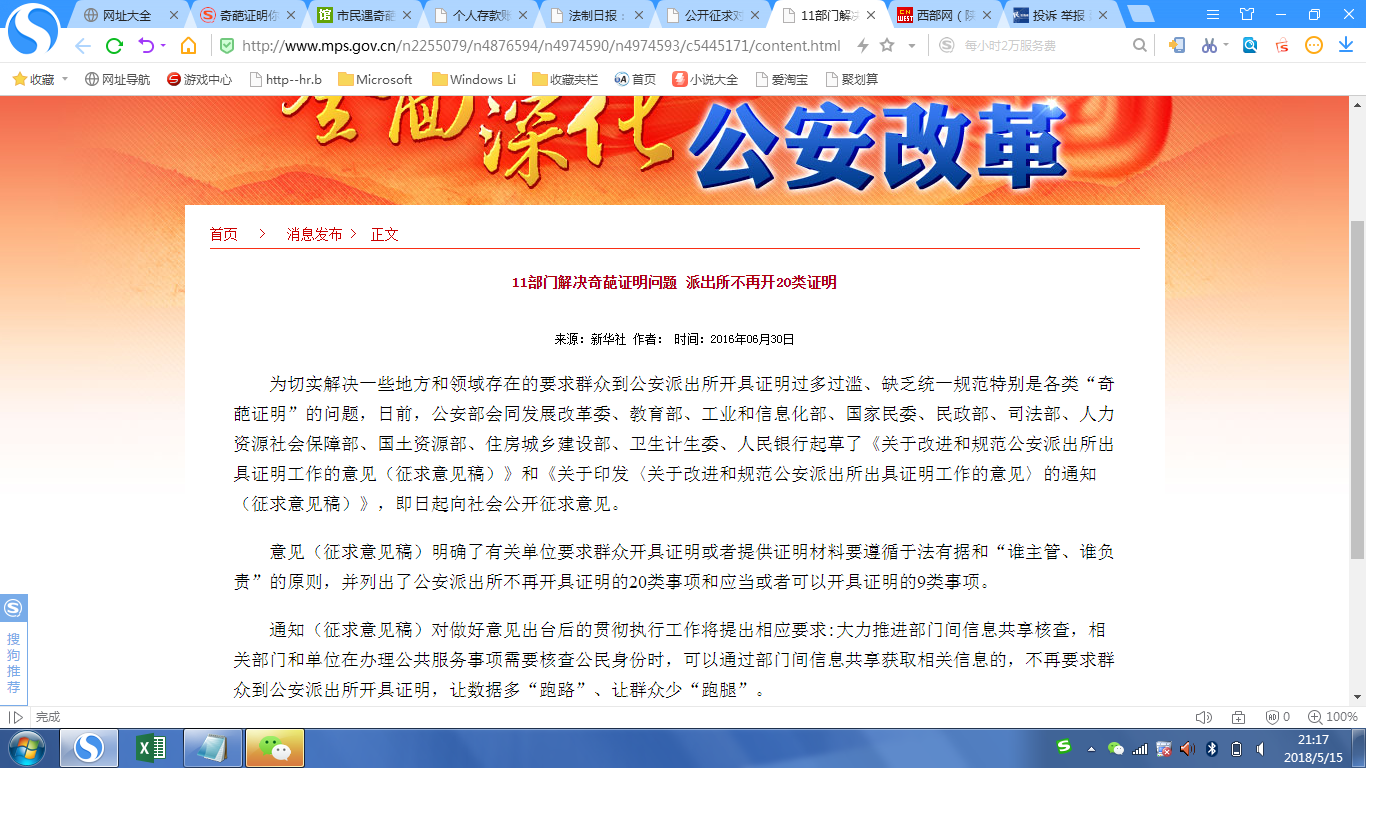The width and height of the screenshot is (1380, 820).
Task: Open the skin changer shirt icon
Action: pos(1246,15)
